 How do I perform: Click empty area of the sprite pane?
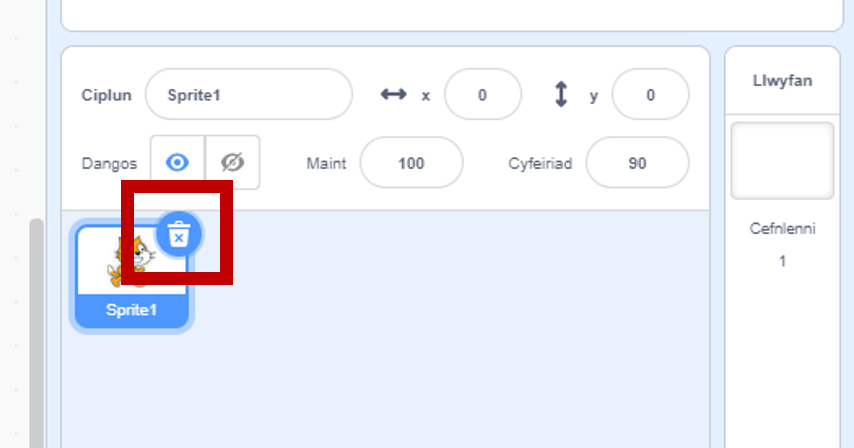tap(436, 337)
